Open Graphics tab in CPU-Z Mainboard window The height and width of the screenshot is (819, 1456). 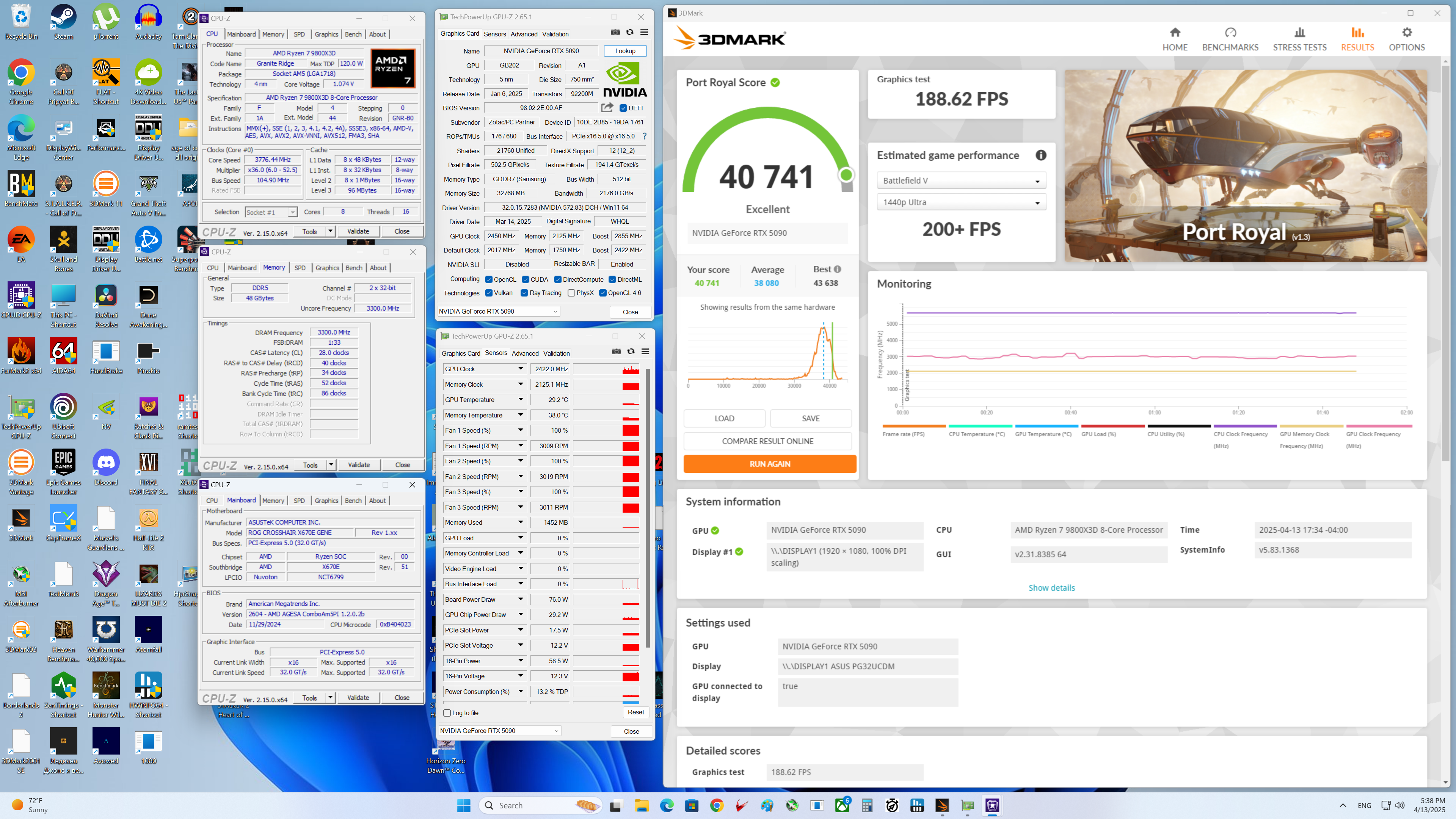coord(326,501)
